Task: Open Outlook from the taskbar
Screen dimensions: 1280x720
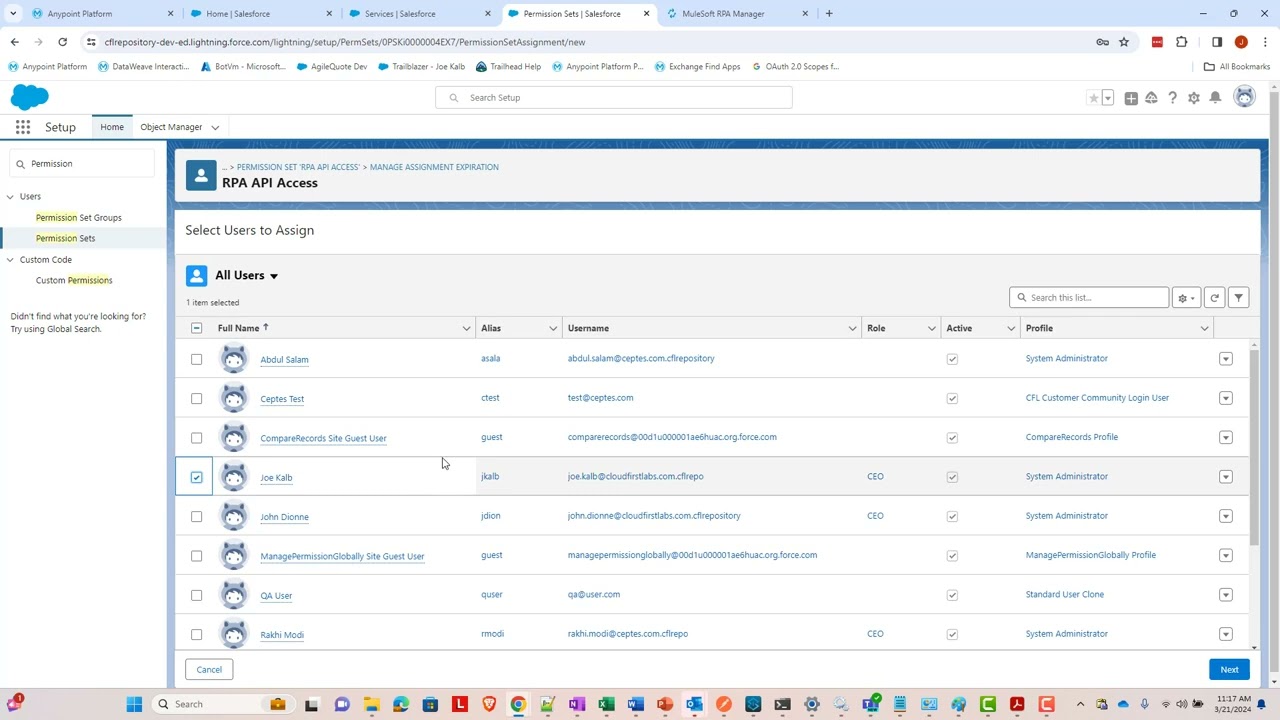Action: click(x=694, y=704)
